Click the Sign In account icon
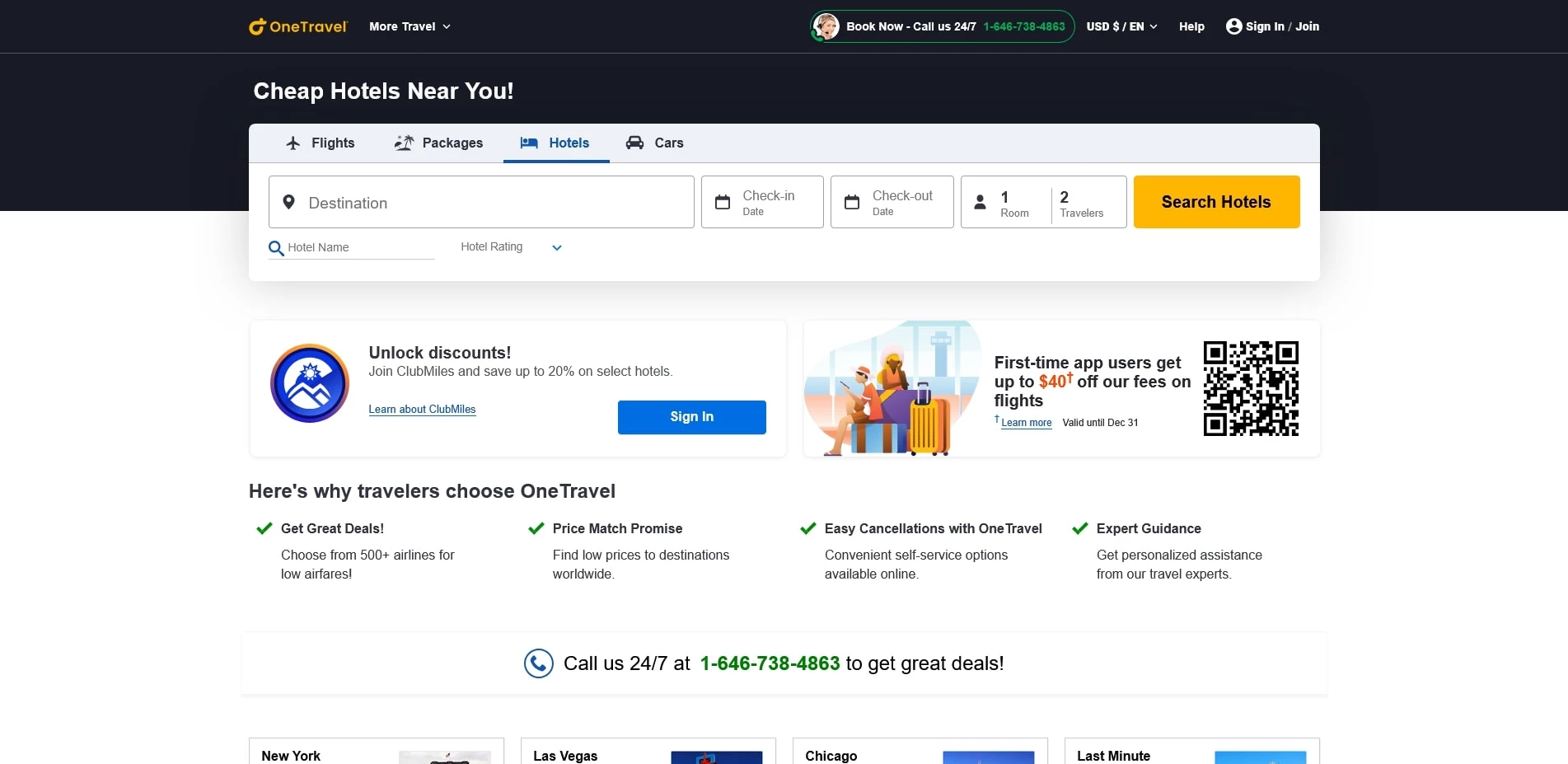The image size is (1568, 764). (1233, 26)
